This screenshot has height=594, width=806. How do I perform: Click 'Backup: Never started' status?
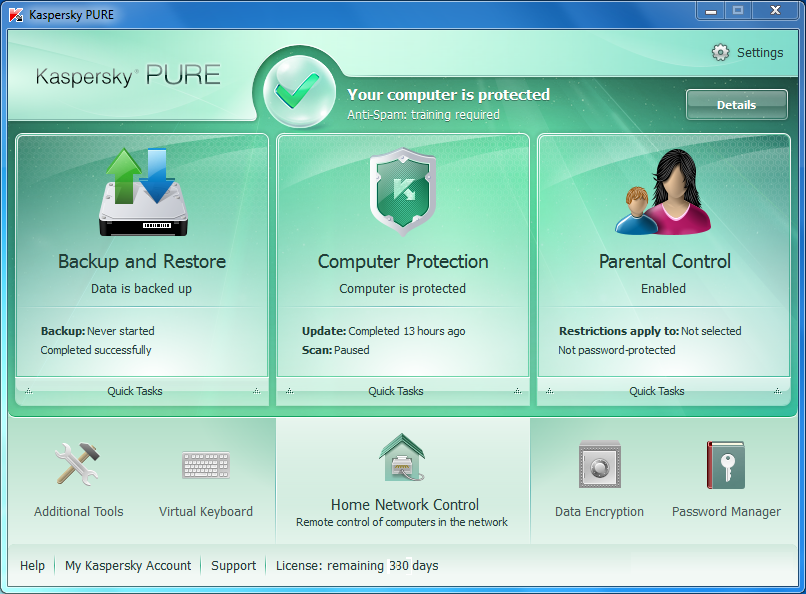(98, 331)
